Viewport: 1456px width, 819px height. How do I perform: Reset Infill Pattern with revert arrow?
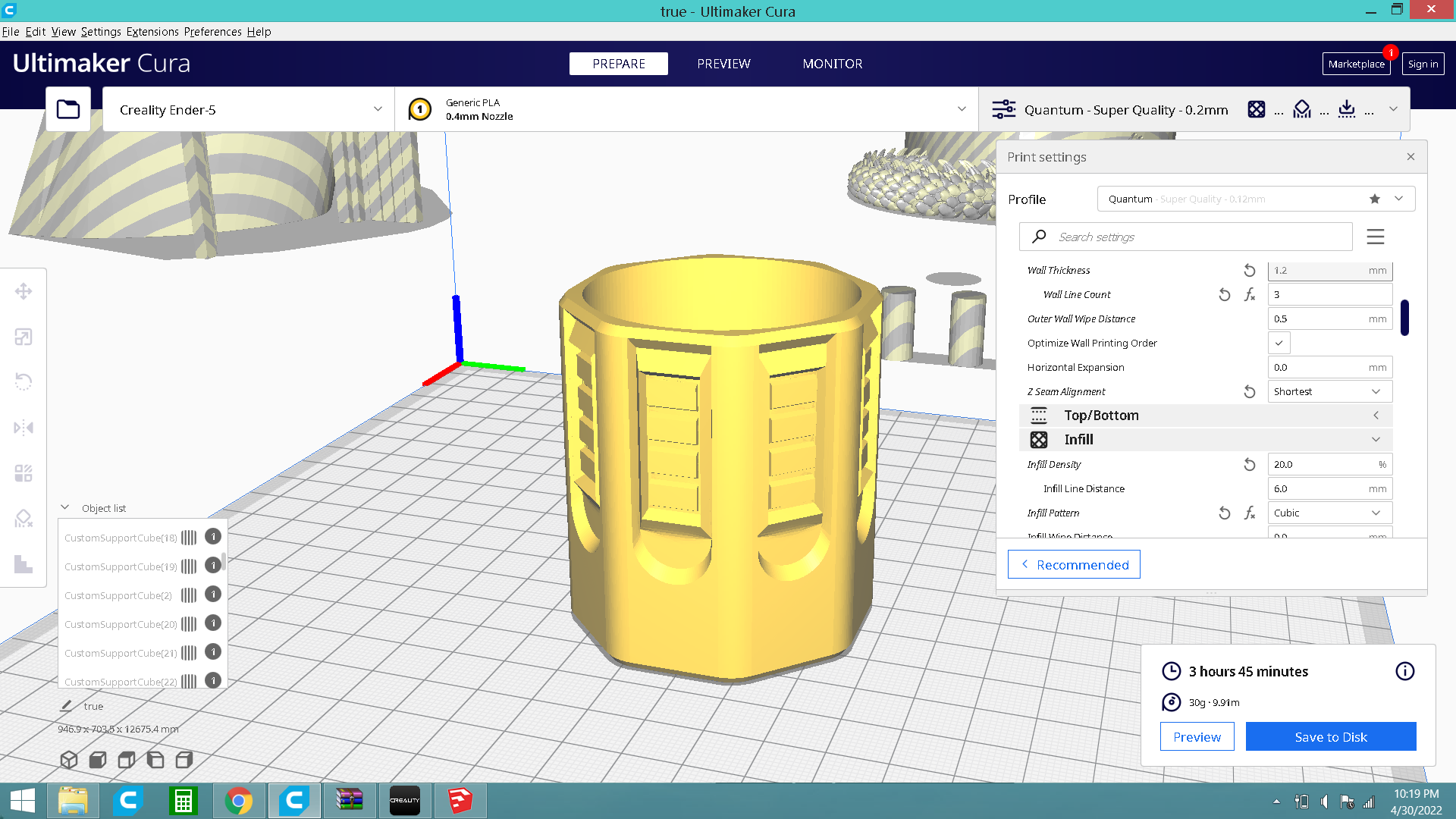point(1225,513)
